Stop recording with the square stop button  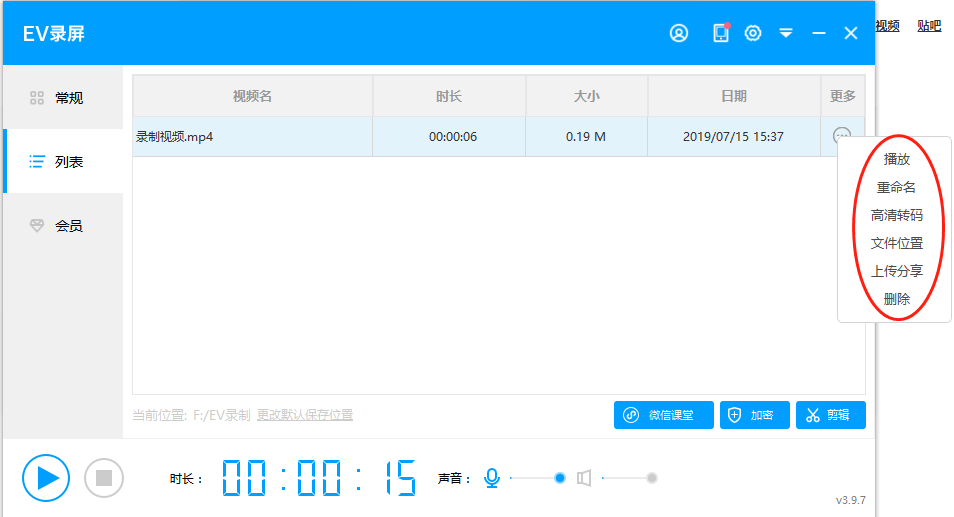pos(103,478)
